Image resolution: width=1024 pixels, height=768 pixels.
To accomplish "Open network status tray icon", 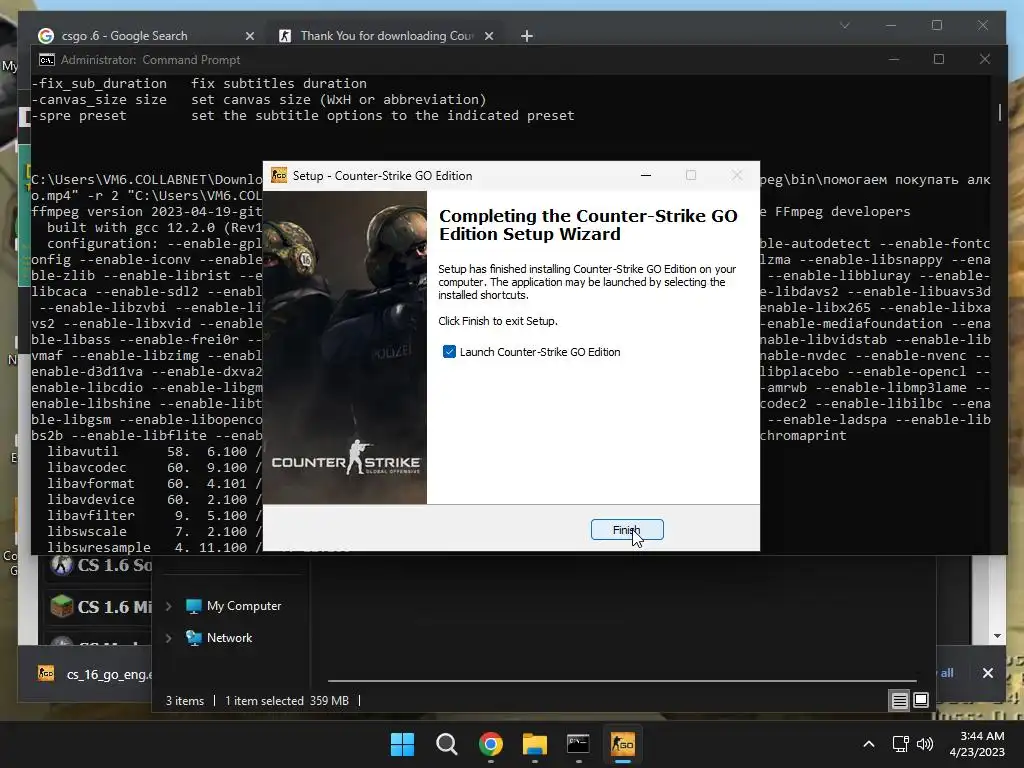I will coord(901,744).
